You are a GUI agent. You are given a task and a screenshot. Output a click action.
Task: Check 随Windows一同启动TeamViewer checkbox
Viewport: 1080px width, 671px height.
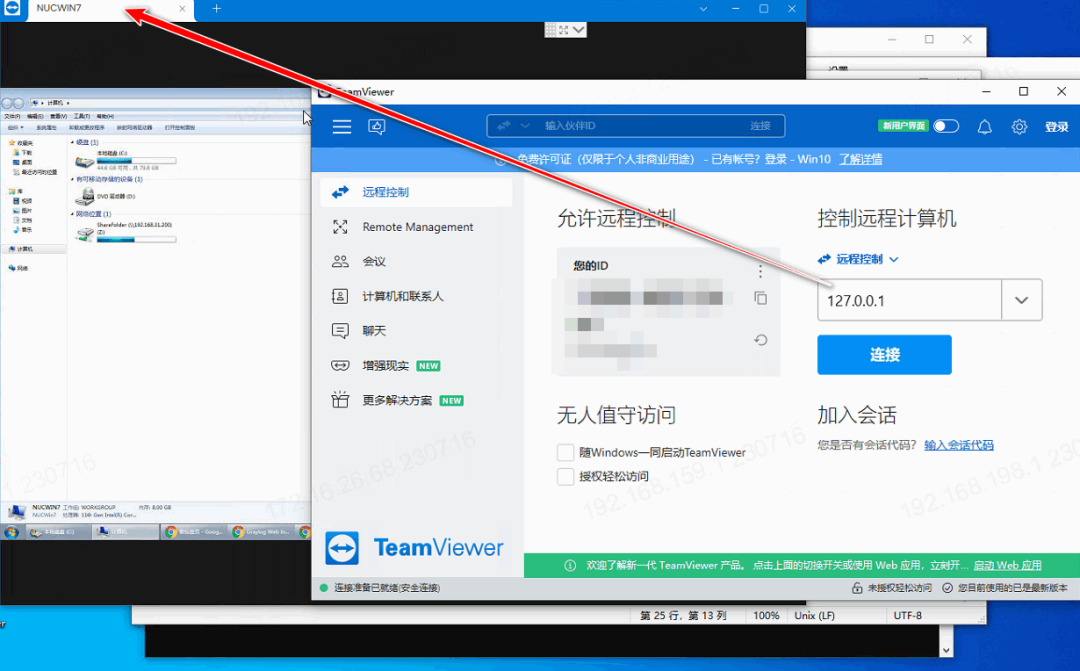[x=566, y=452]
